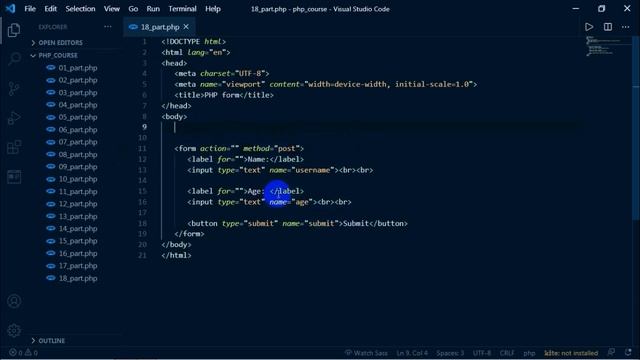Open the Accounts menu icon
Viewport: 640px width, 360px height.
[14, 301]
